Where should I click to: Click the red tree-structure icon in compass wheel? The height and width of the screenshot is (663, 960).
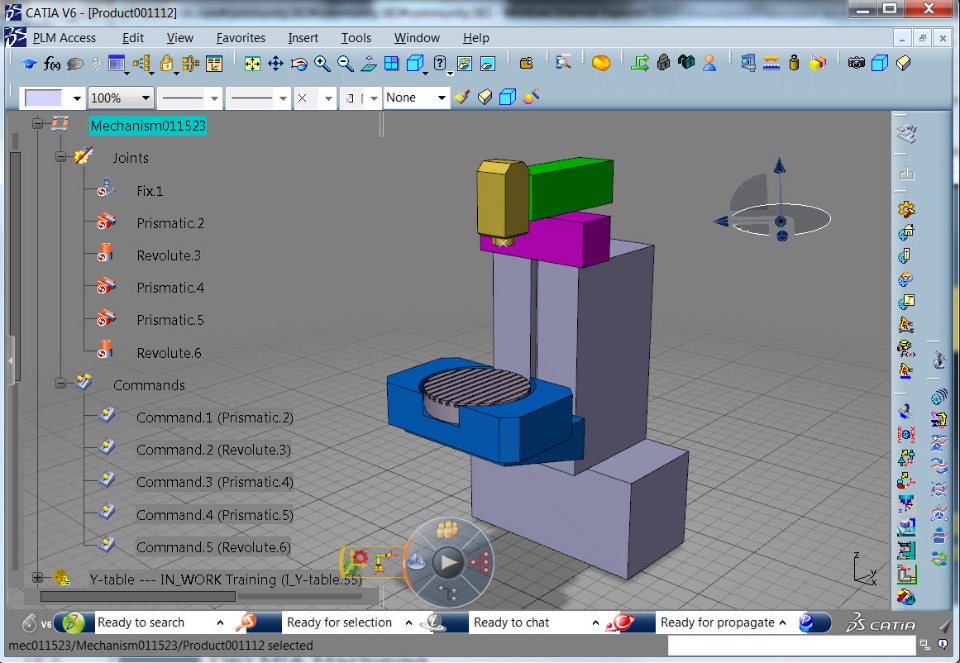[479, 562]
